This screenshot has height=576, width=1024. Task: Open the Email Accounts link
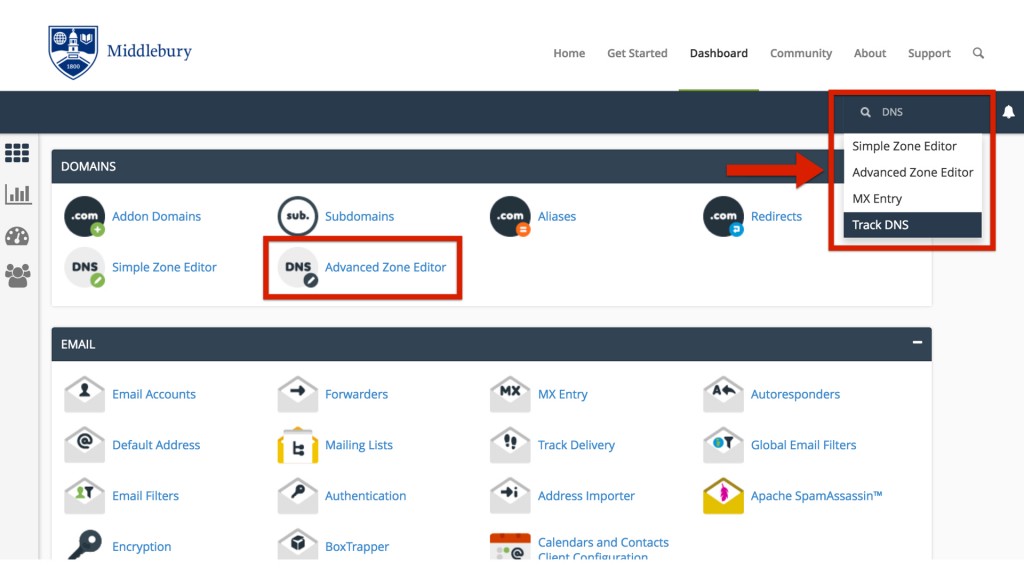click(x=154, y=394)
